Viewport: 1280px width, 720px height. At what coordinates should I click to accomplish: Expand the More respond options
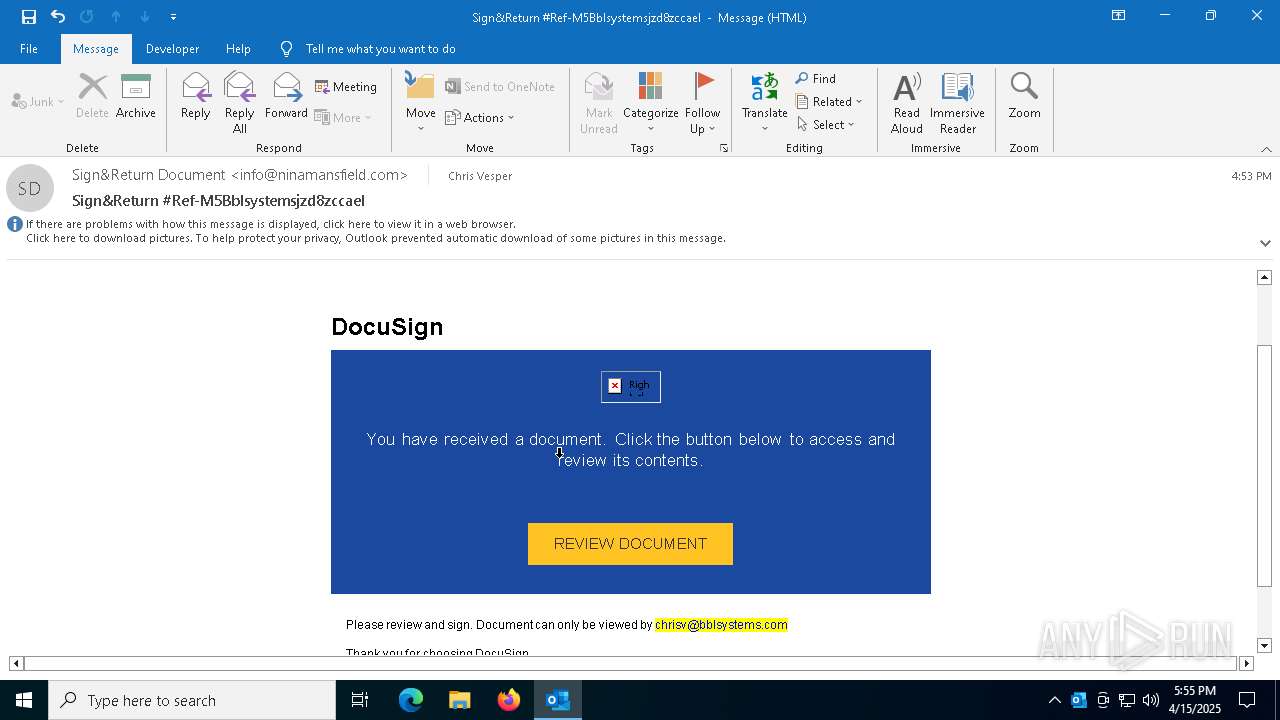click(x=343, y=117)
